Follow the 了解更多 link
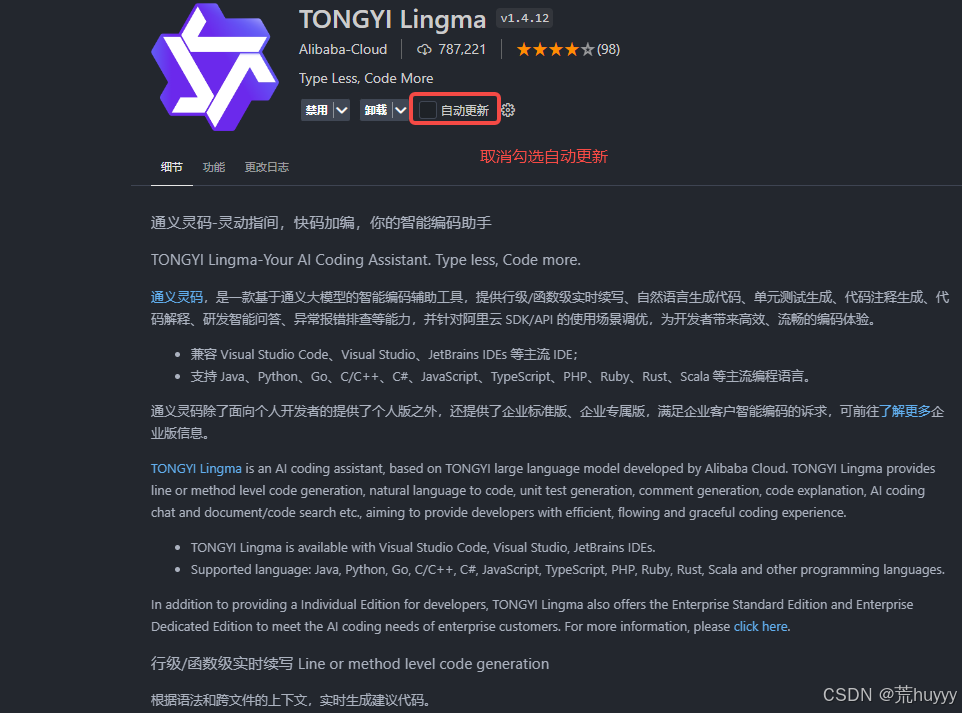962x713 pixels. [x=905, y=411]
